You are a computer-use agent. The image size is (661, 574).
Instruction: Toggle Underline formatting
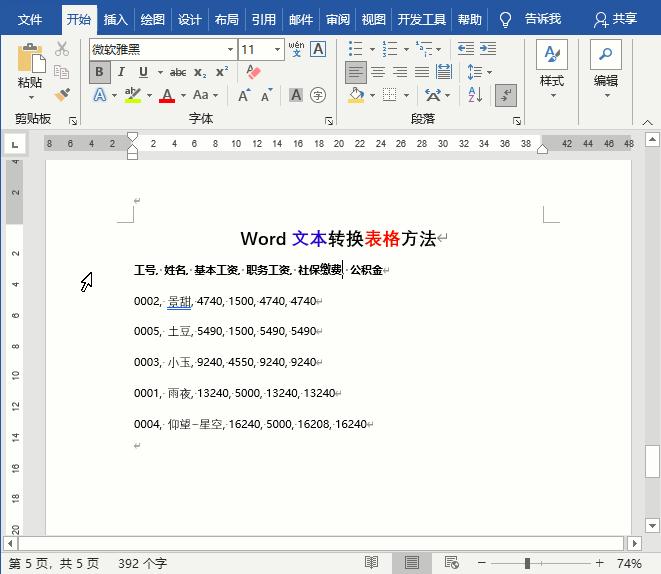coord(143,72)
